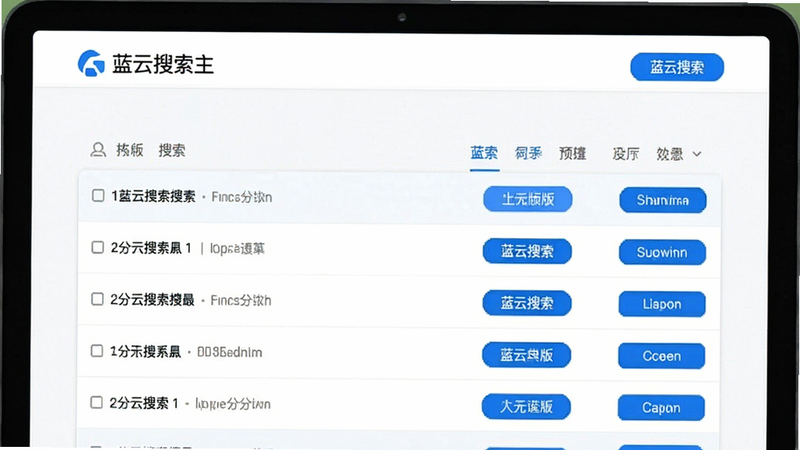Switch to the 设厉 tab
Image resolution: width=800 pixels, height=450 pixels.
[x=626, y=154]
